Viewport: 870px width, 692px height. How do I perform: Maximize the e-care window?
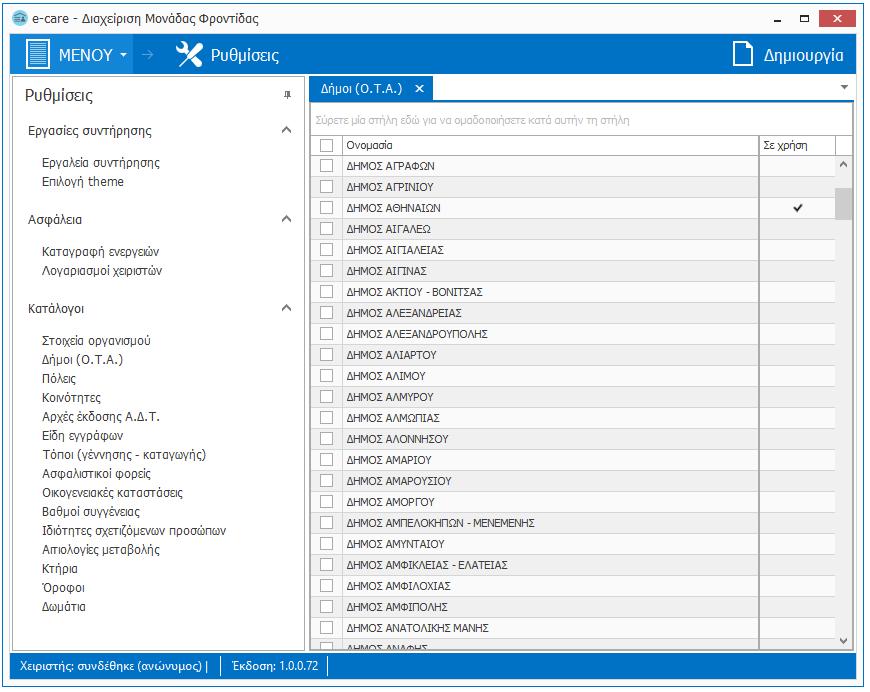click(804, 18)
